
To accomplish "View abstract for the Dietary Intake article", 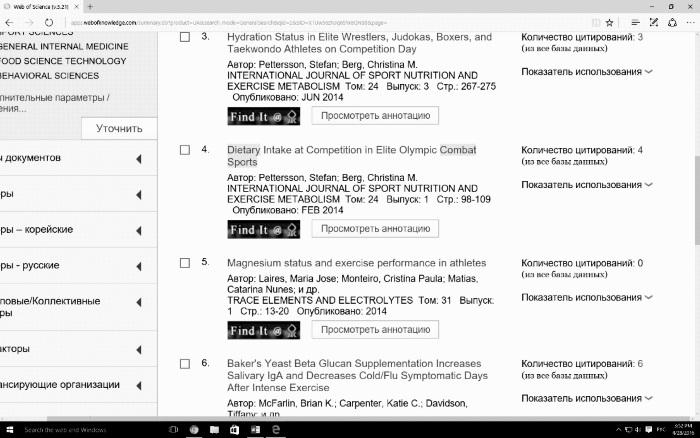I will click(x=375, y=229).
